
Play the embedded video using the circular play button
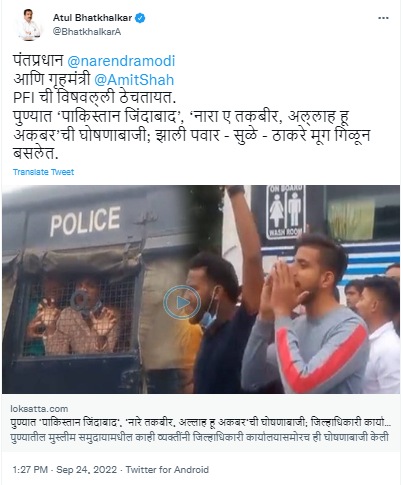[x=182, y=302]
